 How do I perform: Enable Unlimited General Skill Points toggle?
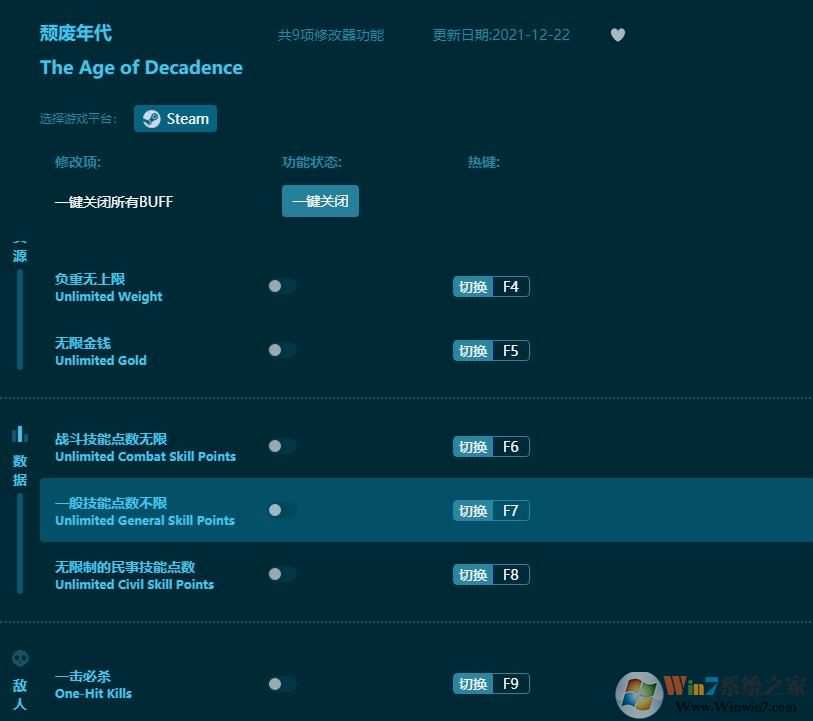[282, 511]
